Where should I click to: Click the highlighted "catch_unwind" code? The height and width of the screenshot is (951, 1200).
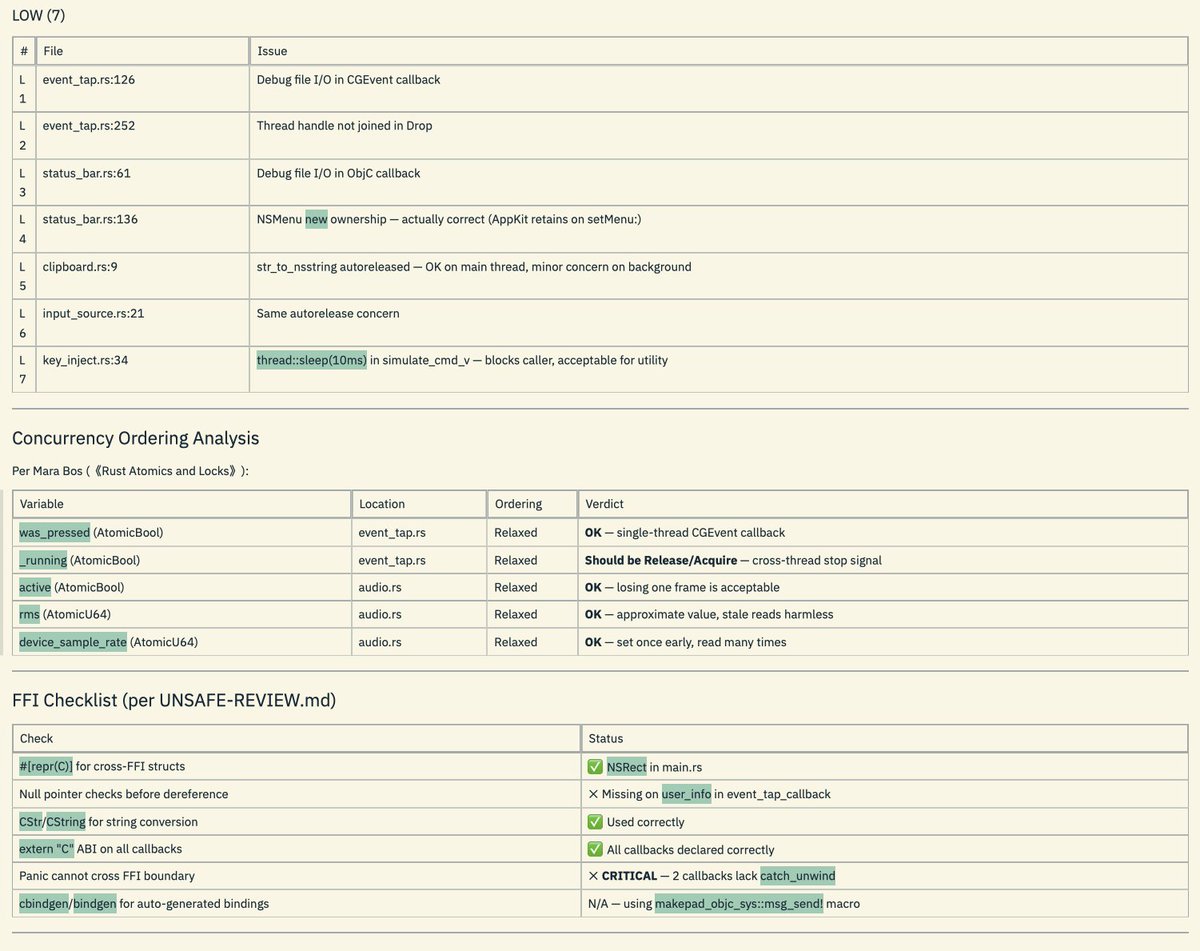[x=798, y=876]
